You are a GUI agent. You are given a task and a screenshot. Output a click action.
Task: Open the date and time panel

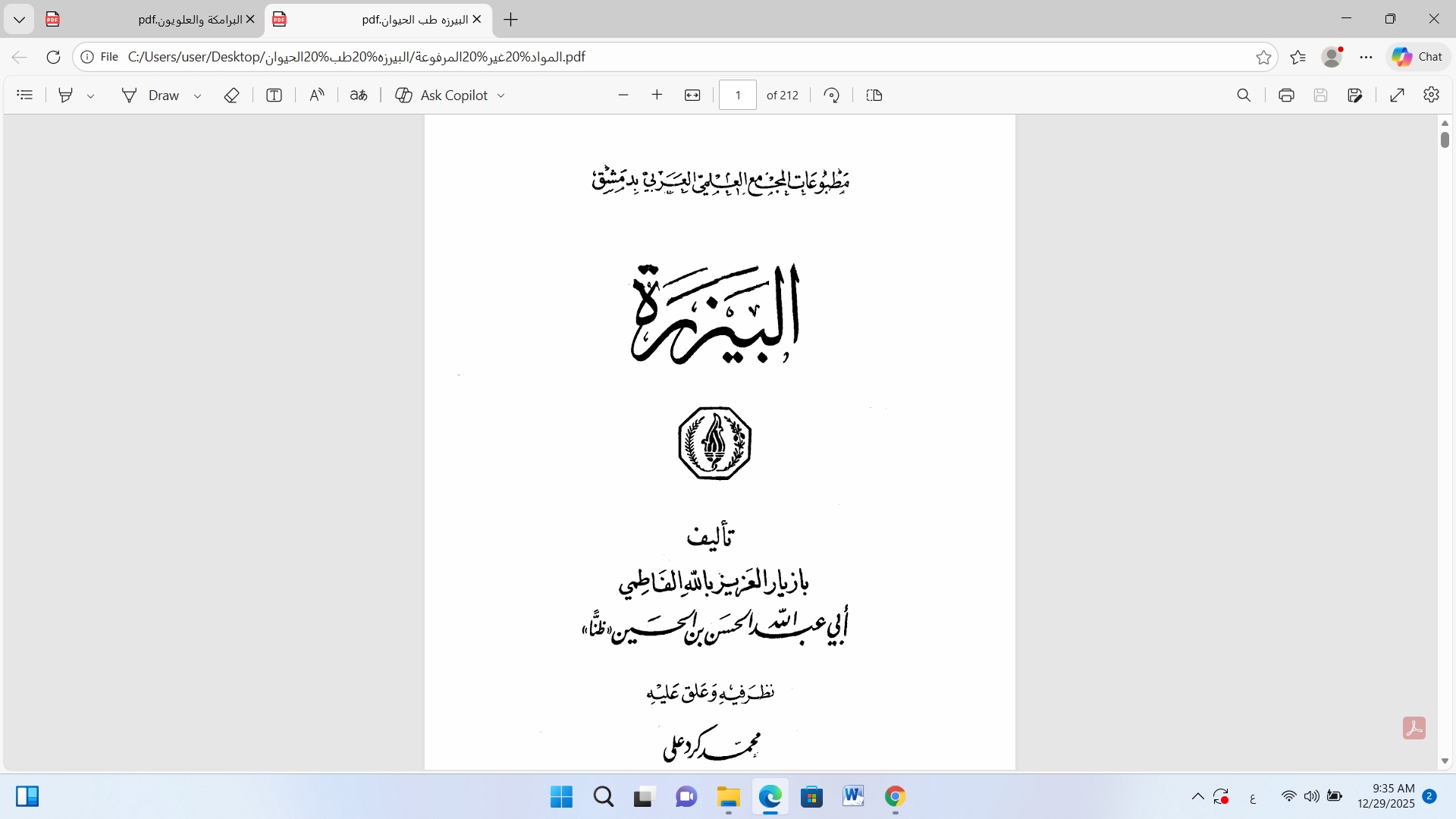point(1385,796)
